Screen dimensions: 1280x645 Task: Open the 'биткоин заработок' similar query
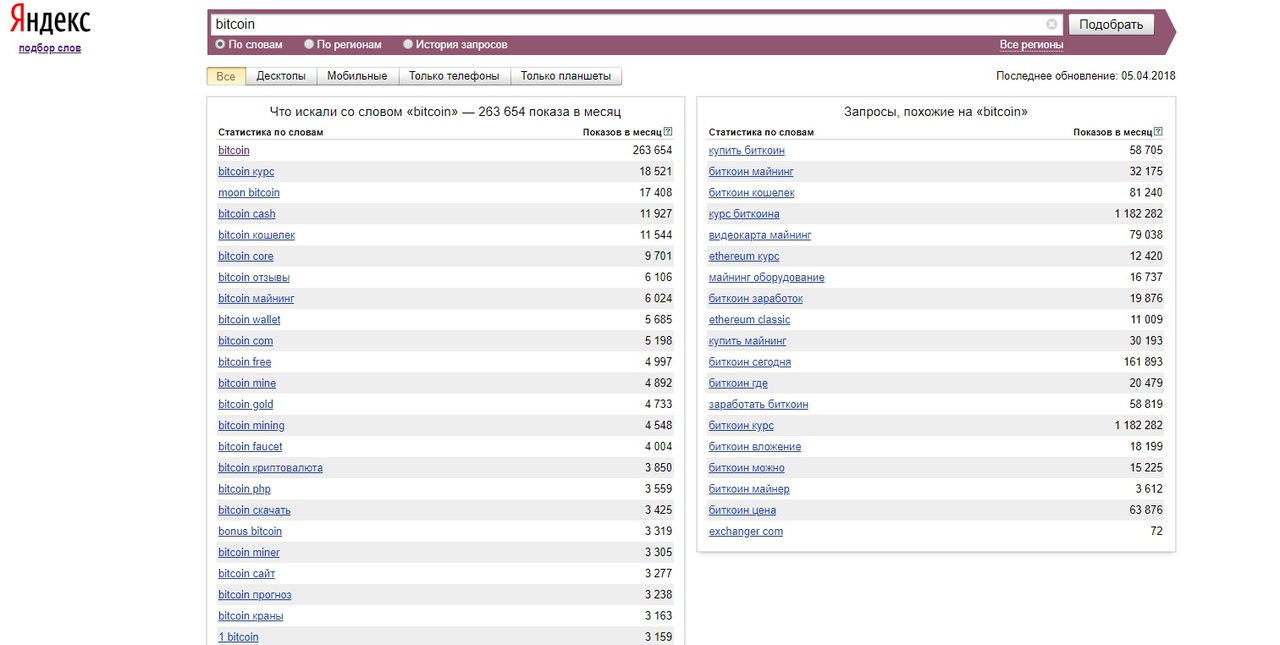(756, 299)
